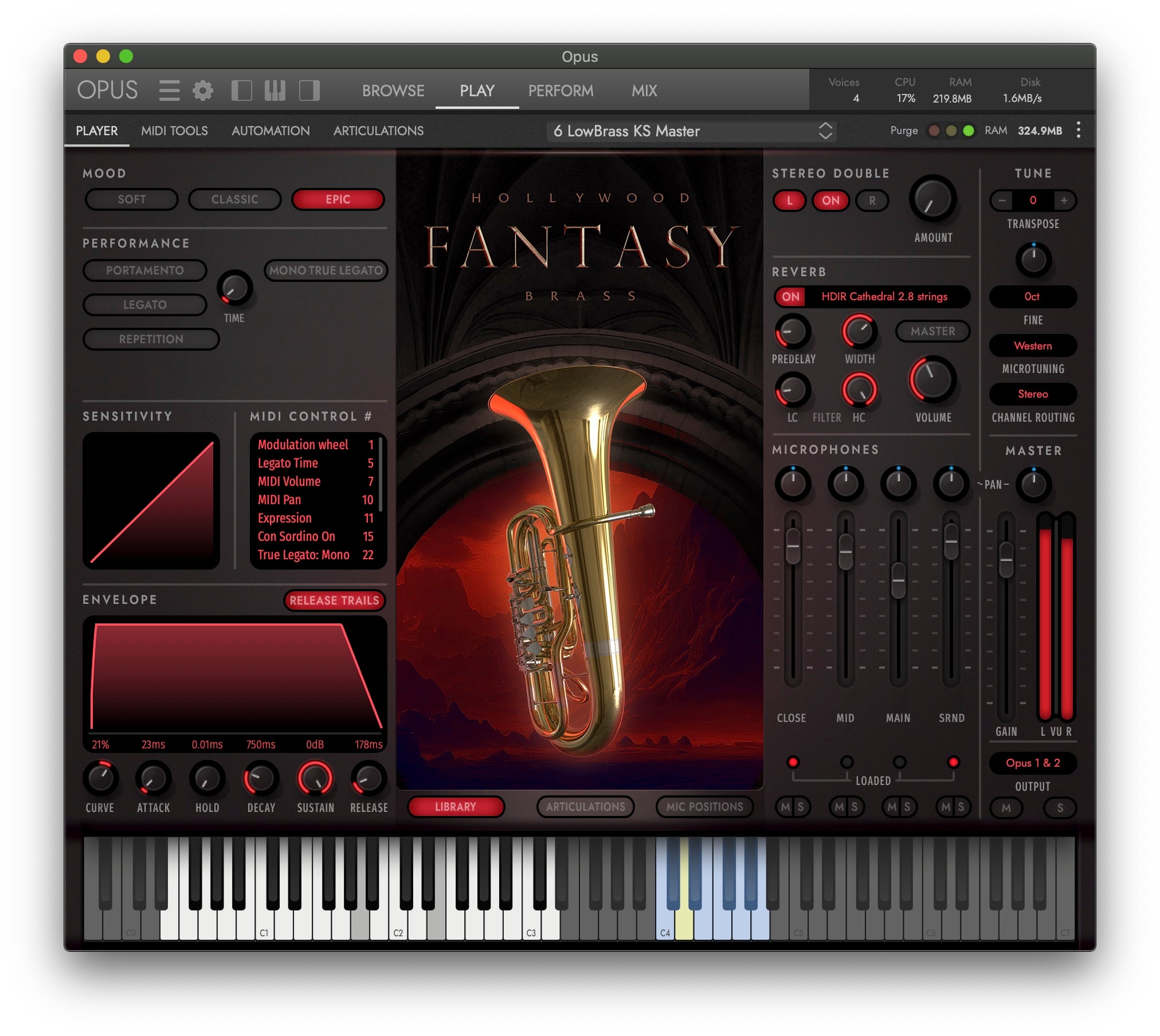Viewport: 1160px width, 1036px height.
Task: Switch to the Perform view
Action: coord(561,91)
